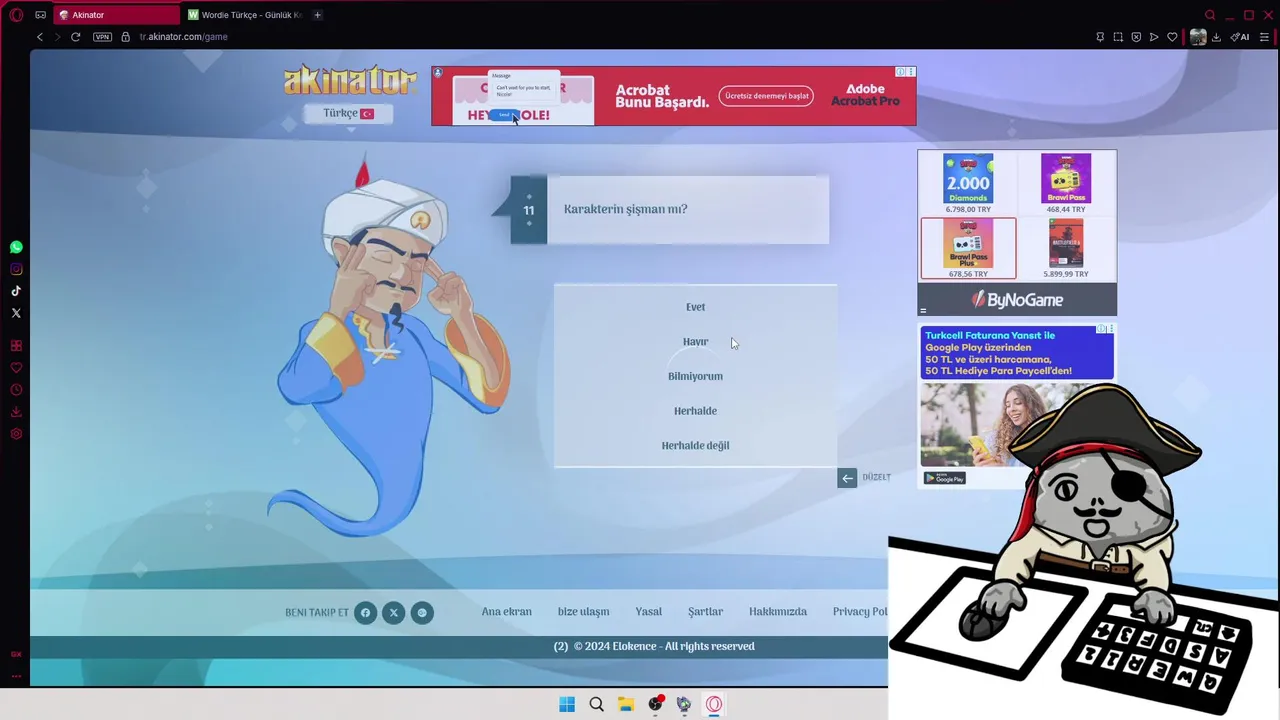Switch to the Wordle Türkçe tab

pyautogui.click(x=245, y=15)
